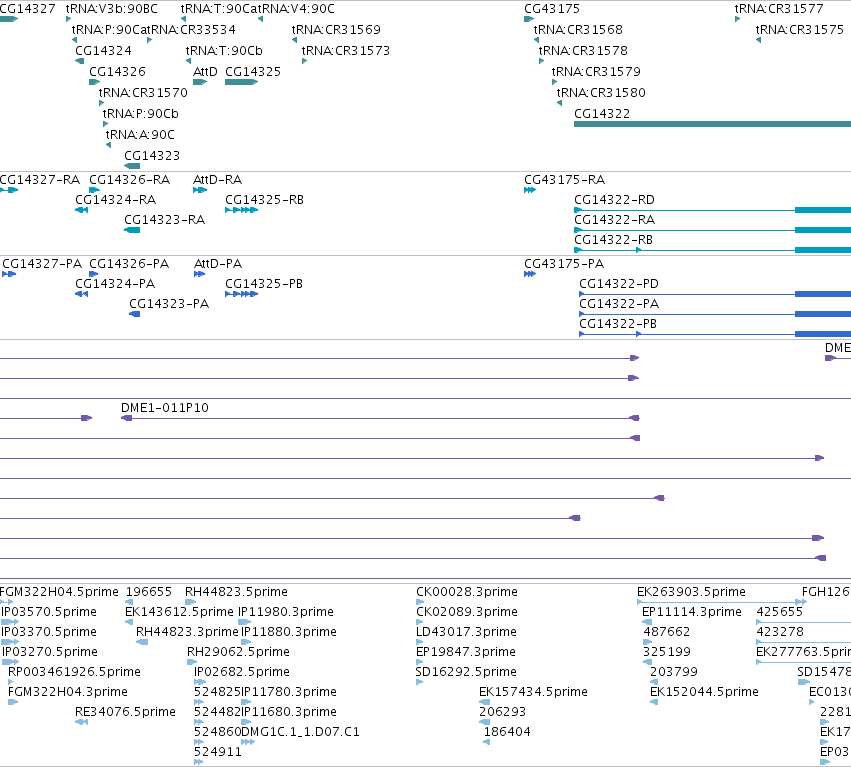Select transcript CG14322-RA
Viewport: 851px width, 767px height.
[712, 230]
